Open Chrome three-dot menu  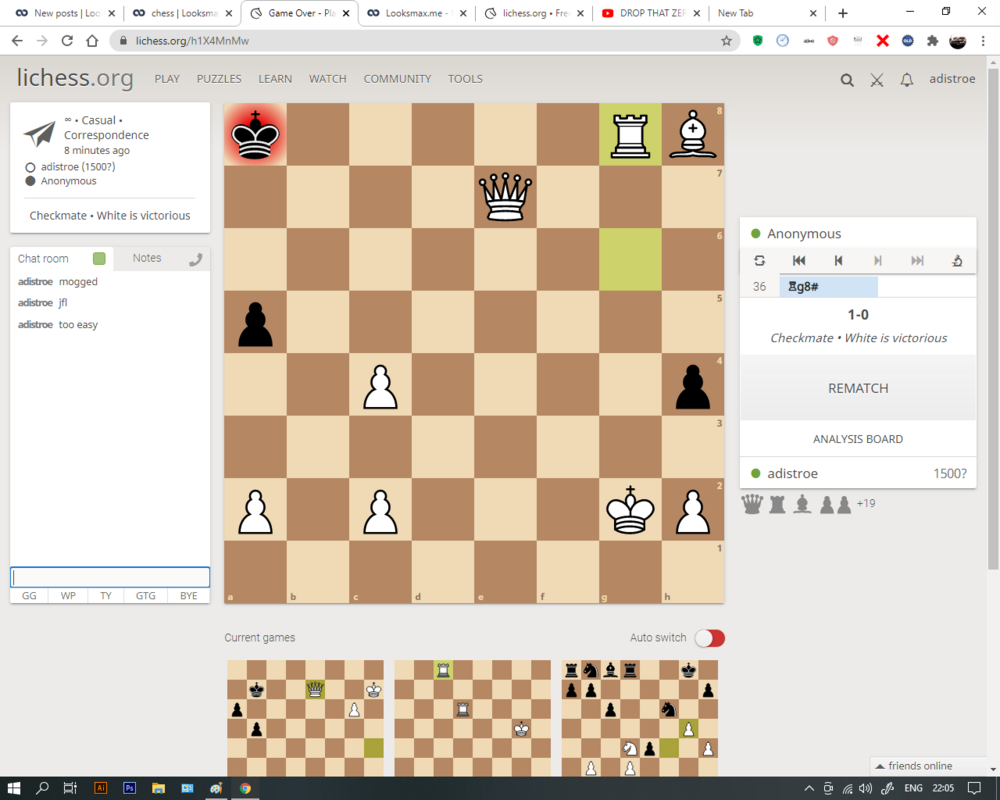point(985,41)
